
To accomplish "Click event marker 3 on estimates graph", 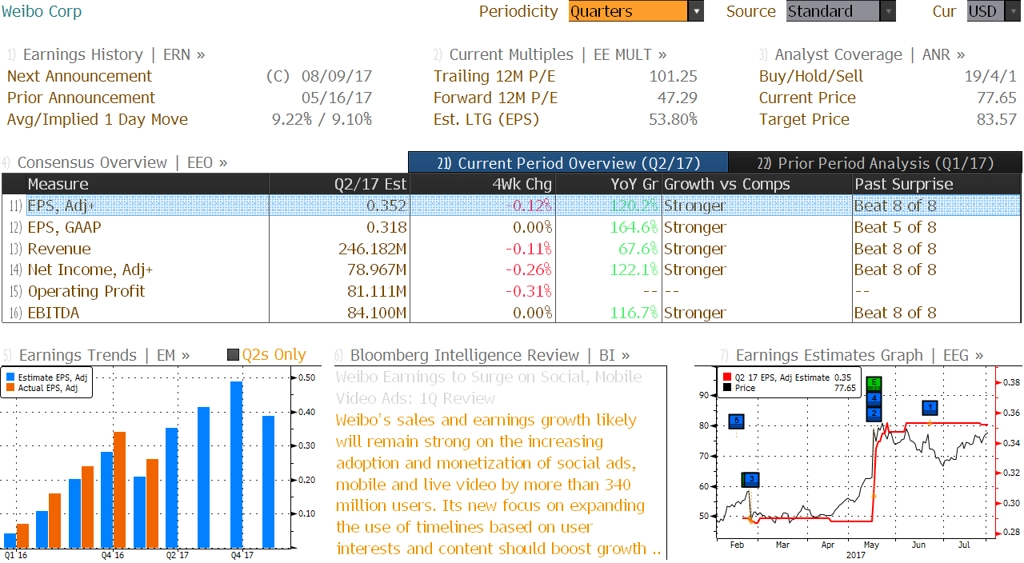I will pos(750,479).
